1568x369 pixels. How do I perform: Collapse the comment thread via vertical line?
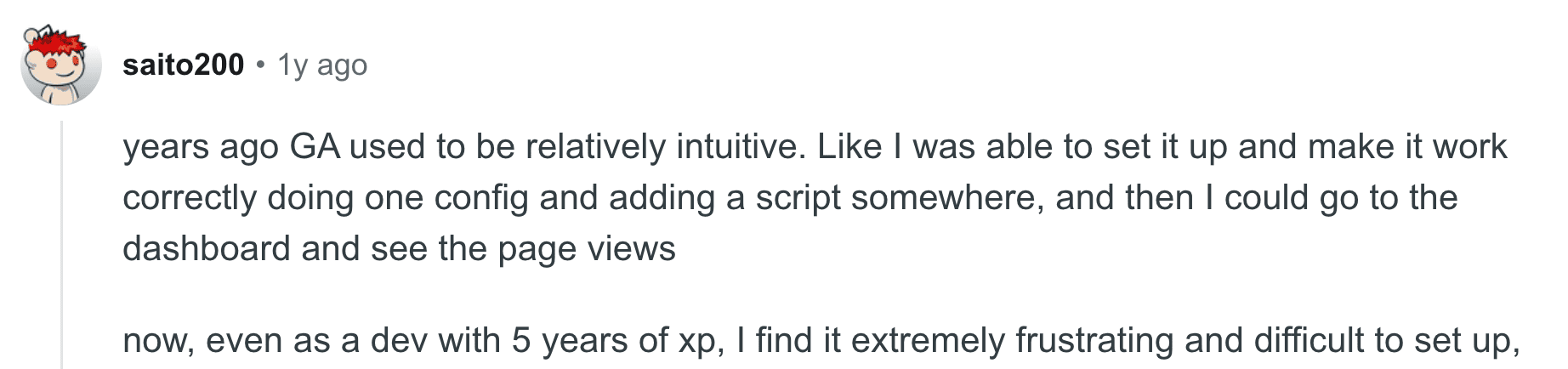(62, 245)
